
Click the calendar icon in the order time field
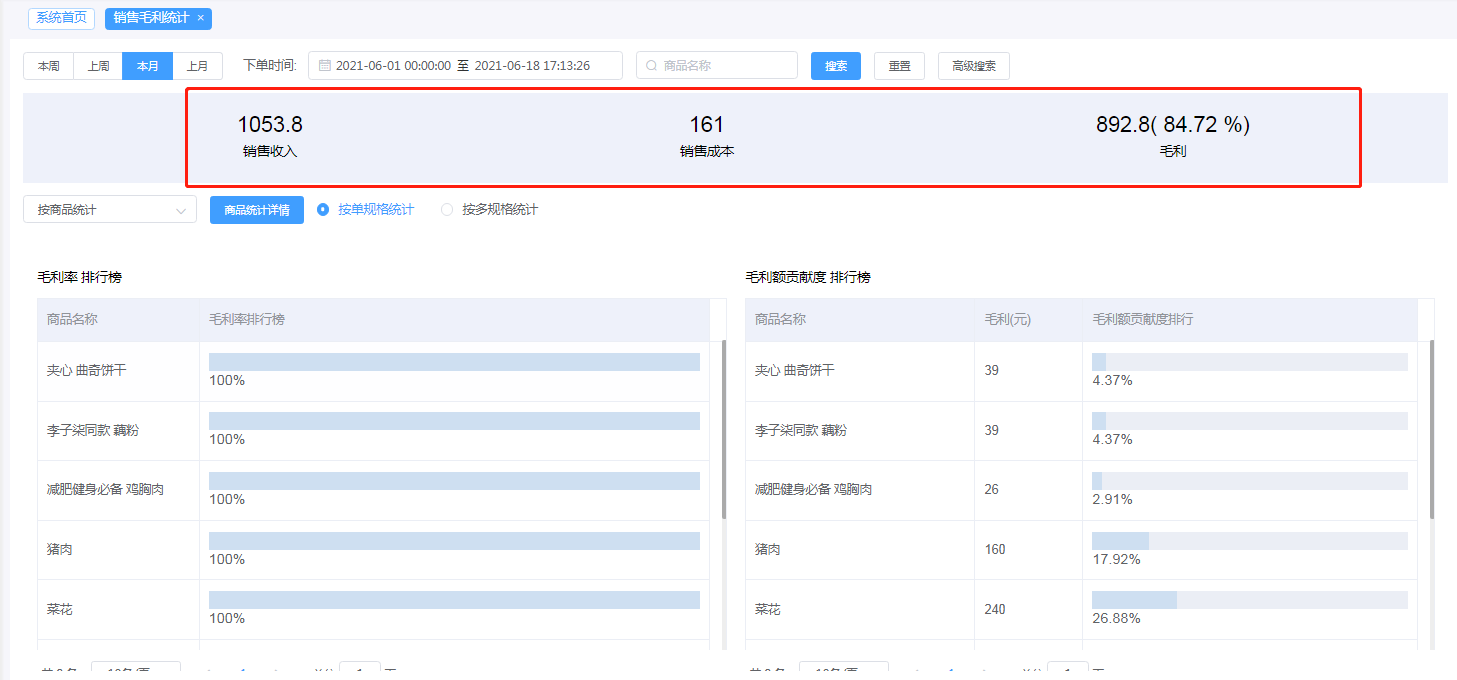coord(325,66)
